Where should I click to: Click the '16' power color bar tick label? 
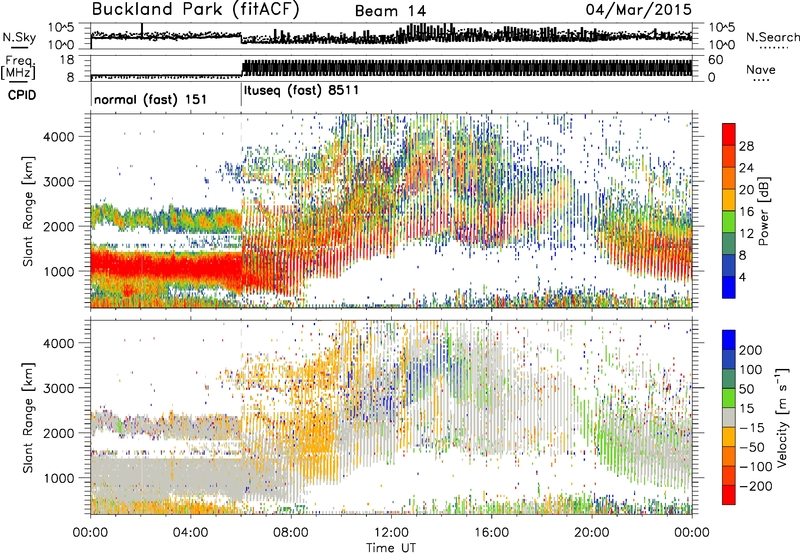746,212
